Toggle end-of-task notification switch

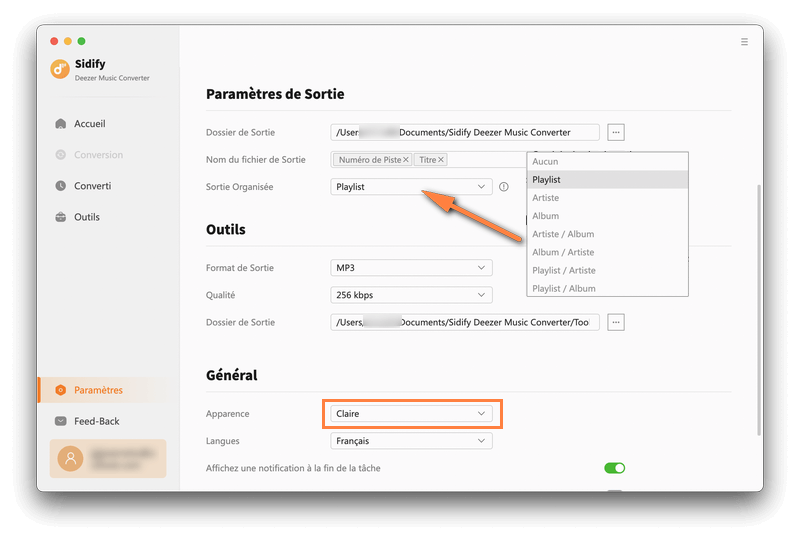[614, 468]
